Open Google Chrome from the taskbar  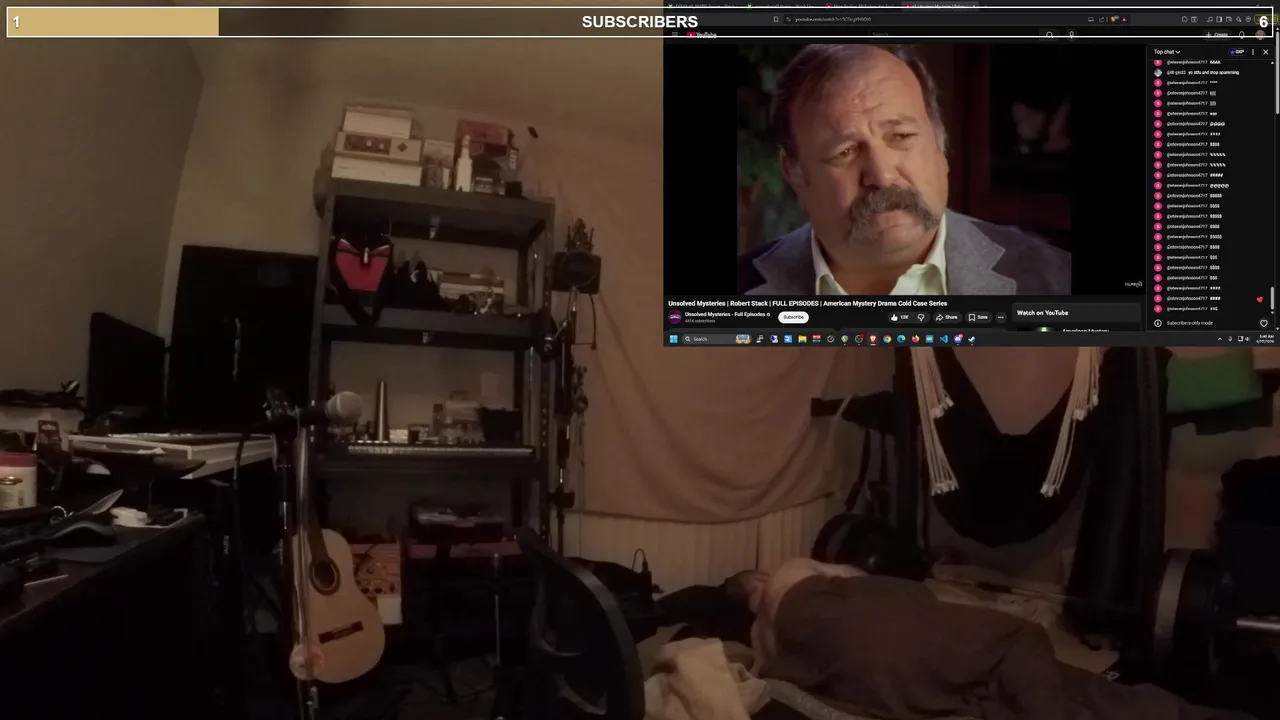(x=887, y=339)
